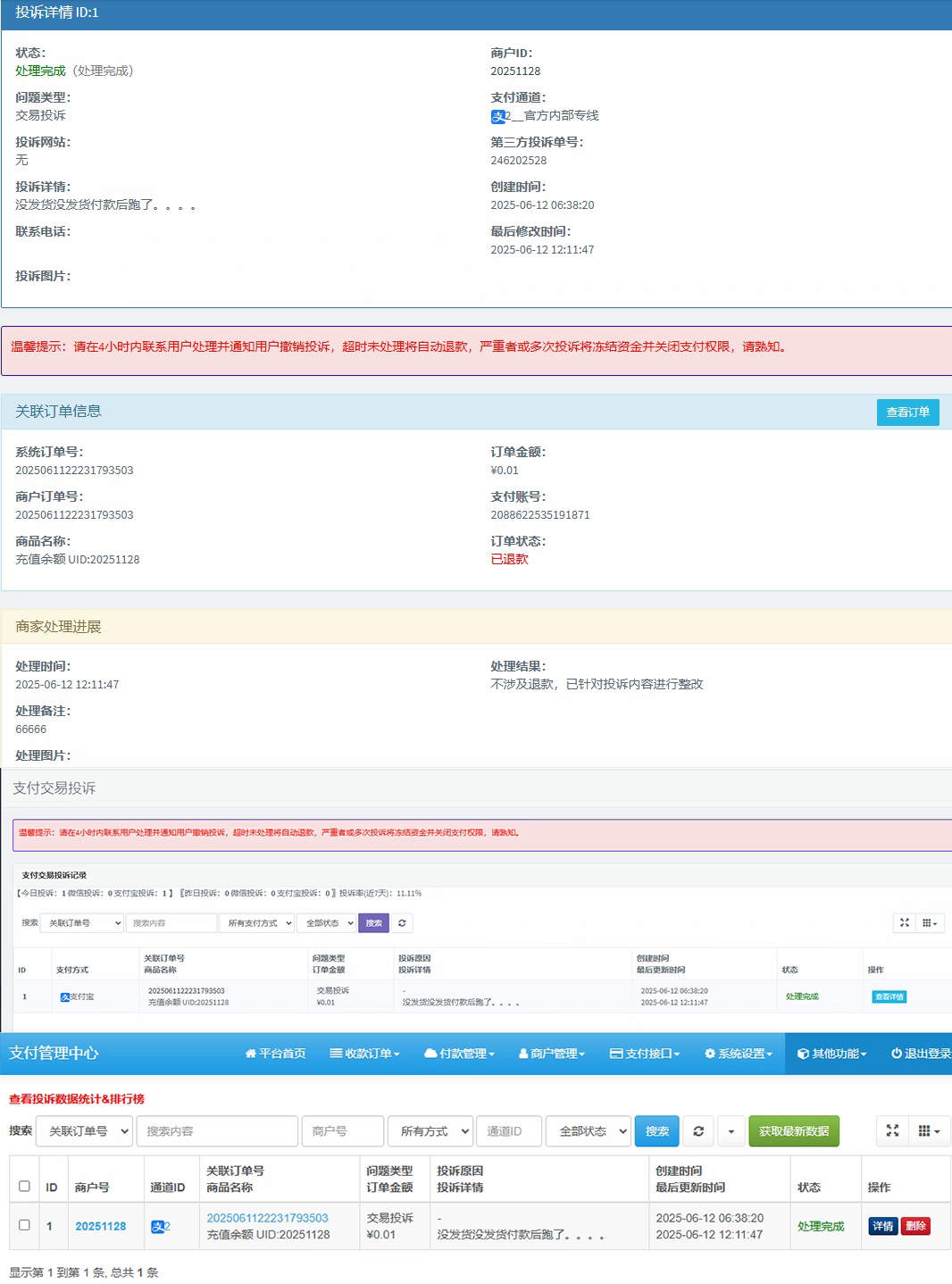Screen dimensions: 952x1284
Task: Open the 收款订单 navbar menu
Action: click(x=364, y=1053)
